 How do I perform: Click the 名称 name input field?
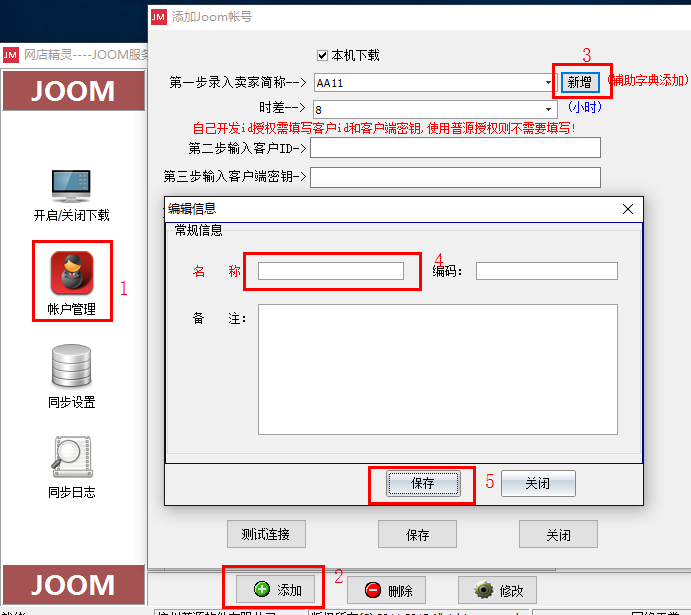(331, 271)
